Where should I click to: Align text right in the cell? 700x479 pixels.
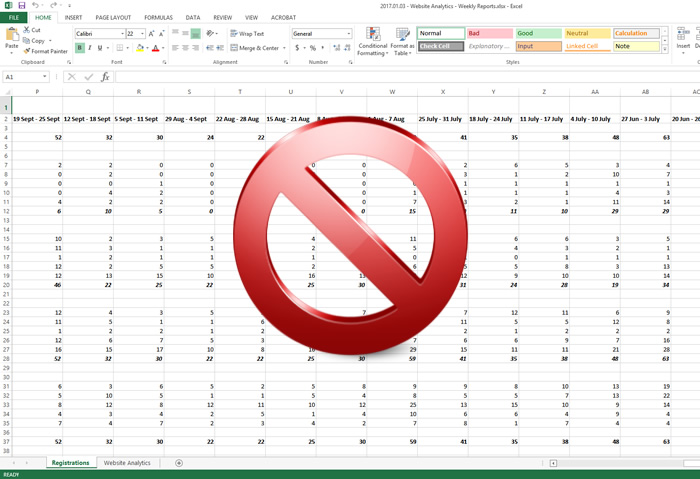pos(196,48)
